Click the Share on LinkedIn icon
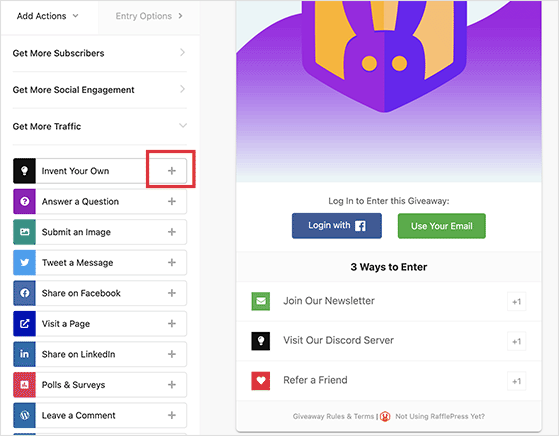Viewport: 559px width, 436px height. coord(24,354)
